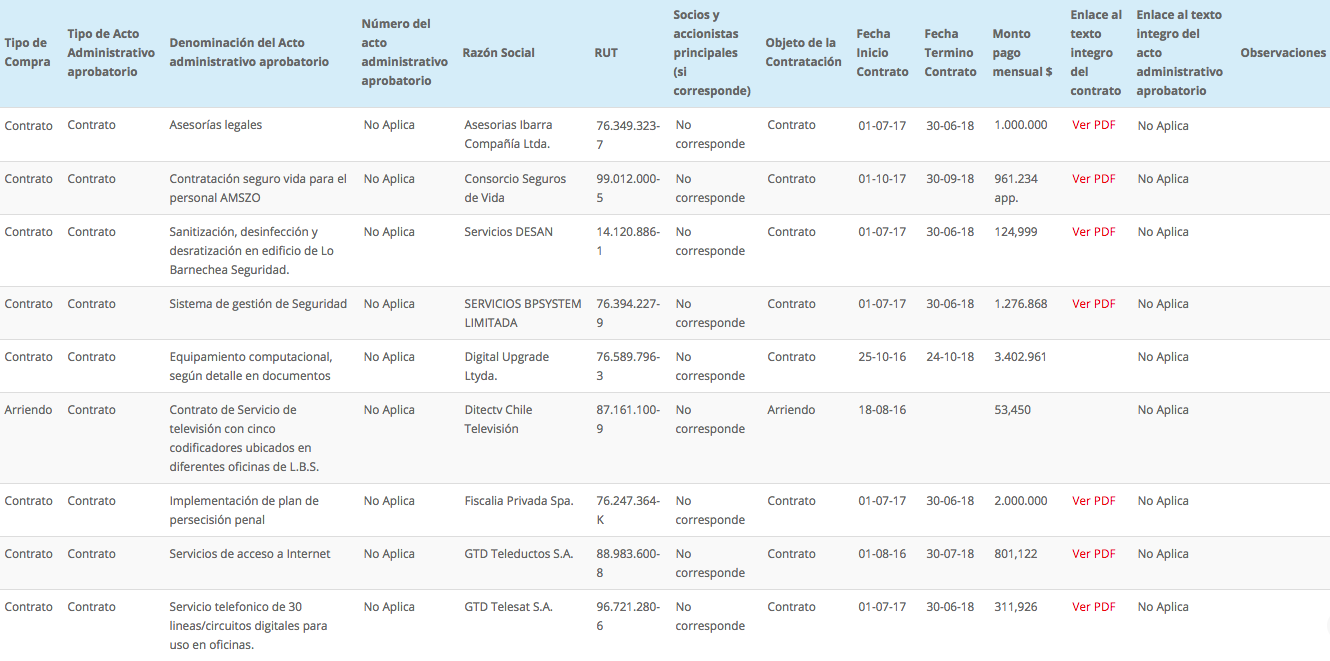
Task: Select Contratación seguro vida para el personal cell
Action: (258, 188)
